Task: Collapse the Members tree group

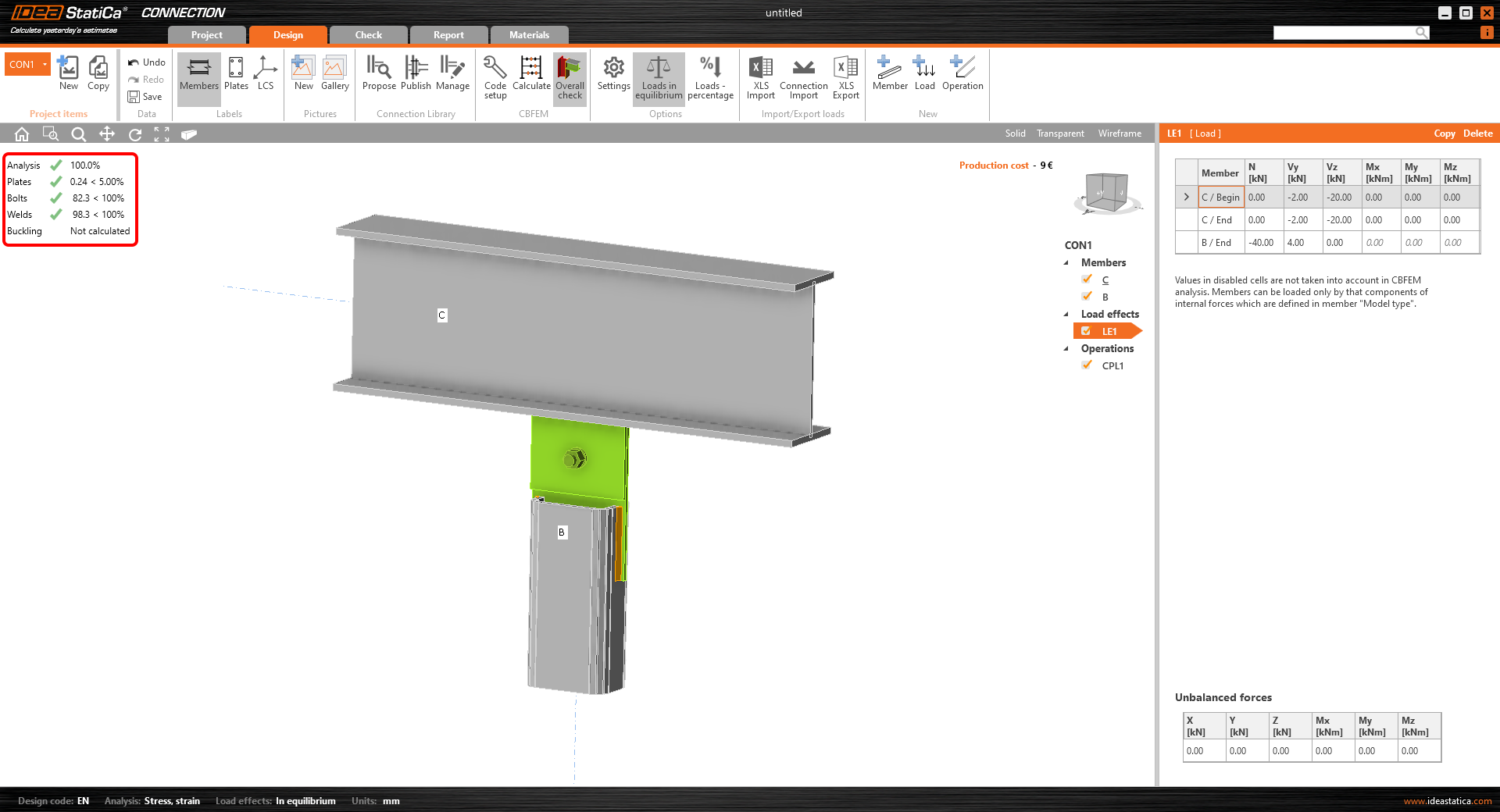Action: (x=1066, y=263)
